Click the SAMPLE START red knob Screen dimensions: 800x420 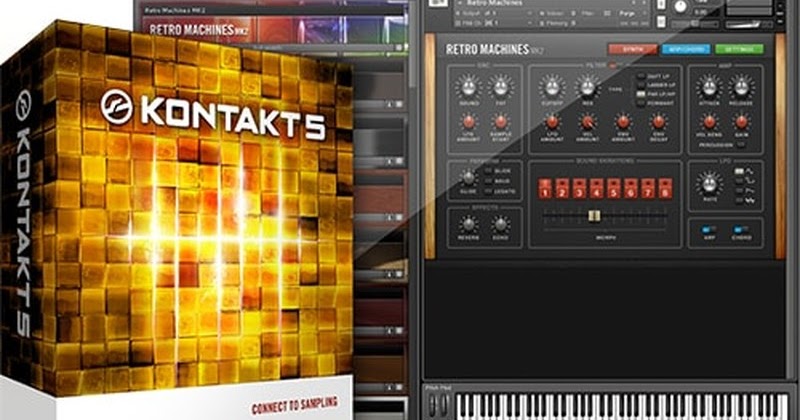pos(501,121)
